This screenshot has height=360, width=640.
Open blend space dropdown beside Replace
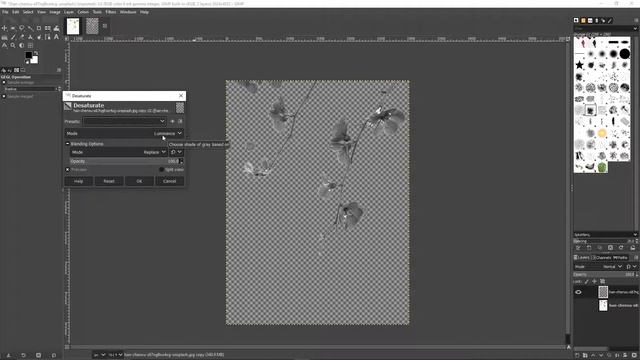[176, 152]
